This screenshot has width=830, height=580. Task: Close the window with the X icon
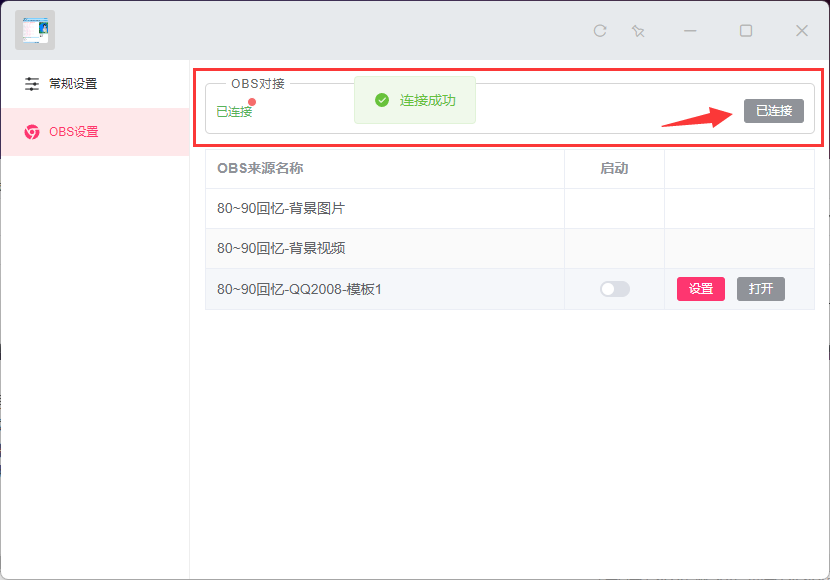tap(801, 31)
